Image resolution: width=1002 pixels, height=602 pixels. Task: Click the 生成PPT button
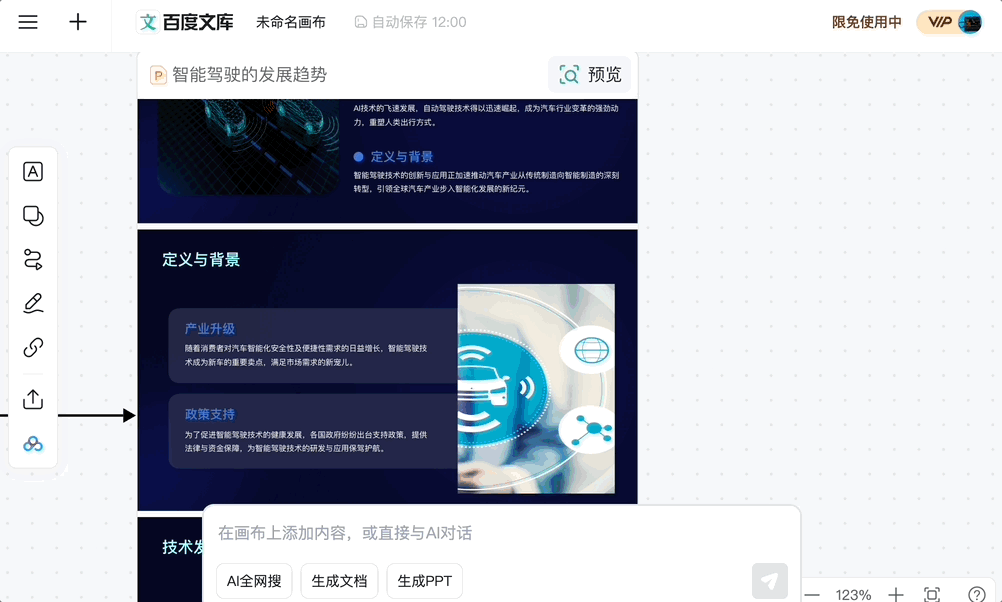pyautogui.click(x=424, y=580)
